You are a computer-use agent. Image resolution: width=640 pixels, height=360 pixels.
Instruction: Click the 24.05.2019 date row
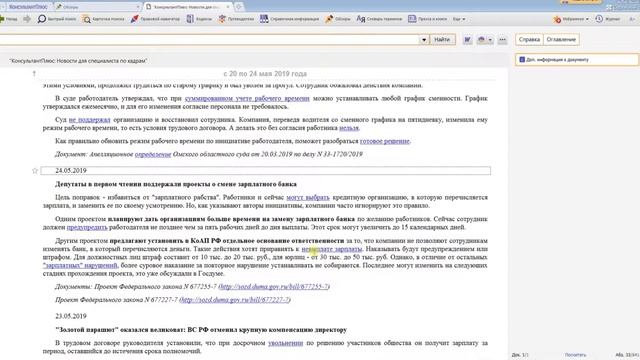click(x=266, y=171)
